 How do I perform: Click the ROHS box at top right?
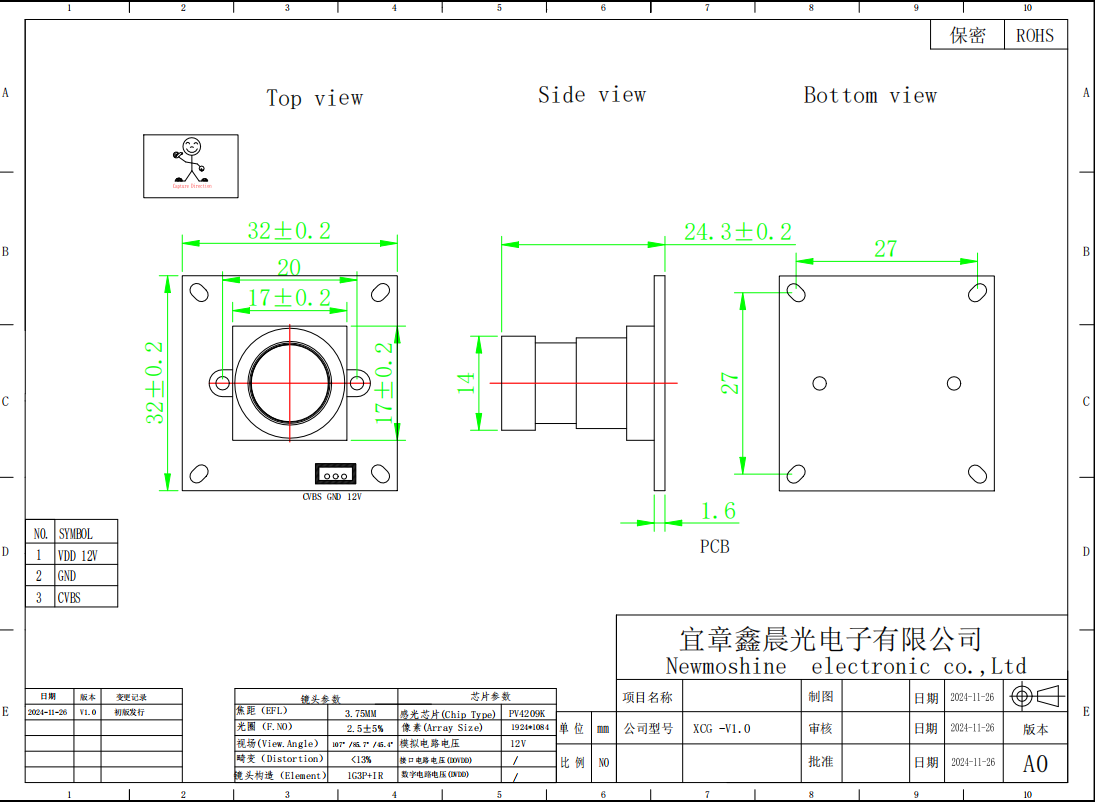pos(1035,35)
